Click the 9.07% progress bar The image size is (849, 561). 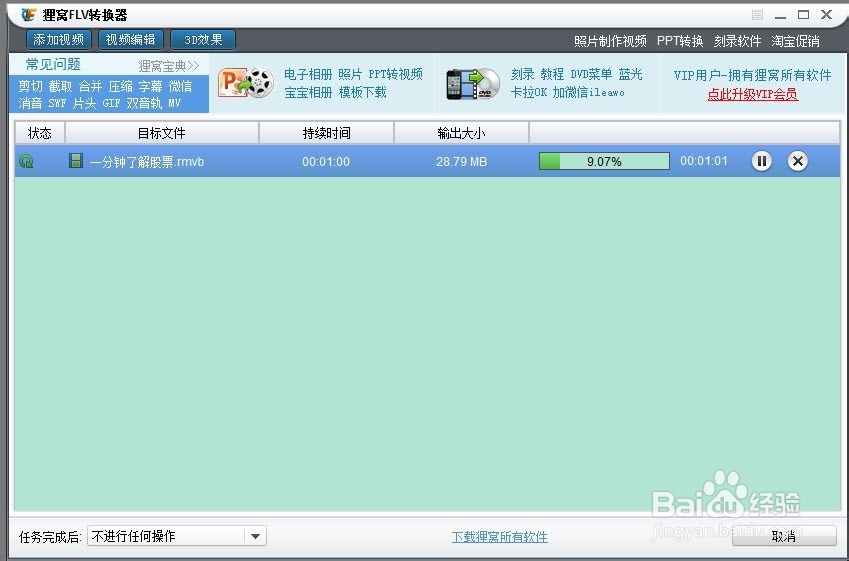[x=604, y=161]
